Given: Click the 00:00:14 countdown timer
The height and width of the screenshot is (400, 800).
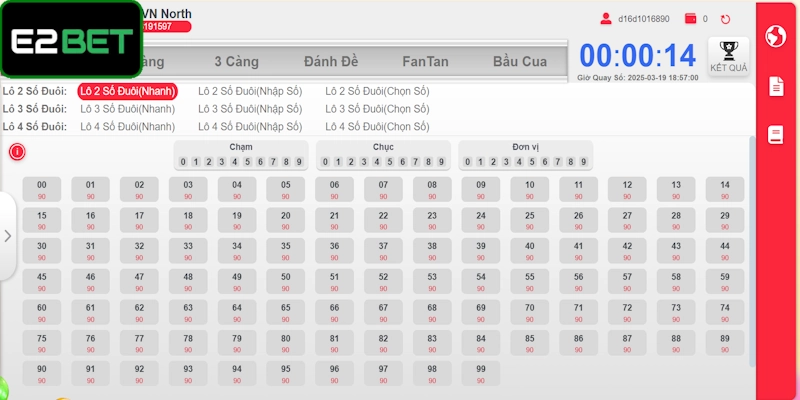Looking at the screenshot, I should point(638,56).
